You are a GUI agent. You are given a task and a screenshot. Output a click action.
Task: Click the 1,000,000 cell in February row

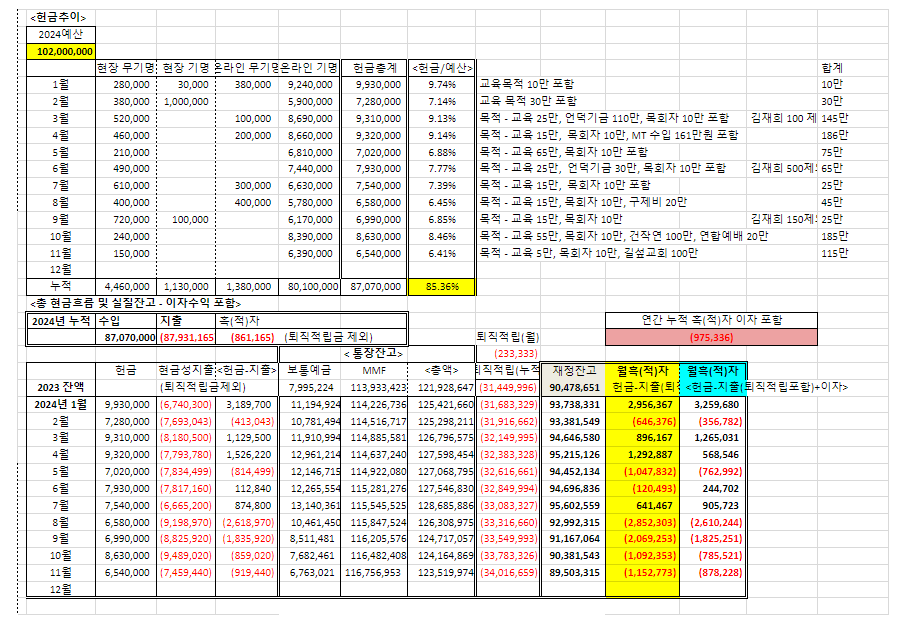pyautogui.click(x=186, y=102)
